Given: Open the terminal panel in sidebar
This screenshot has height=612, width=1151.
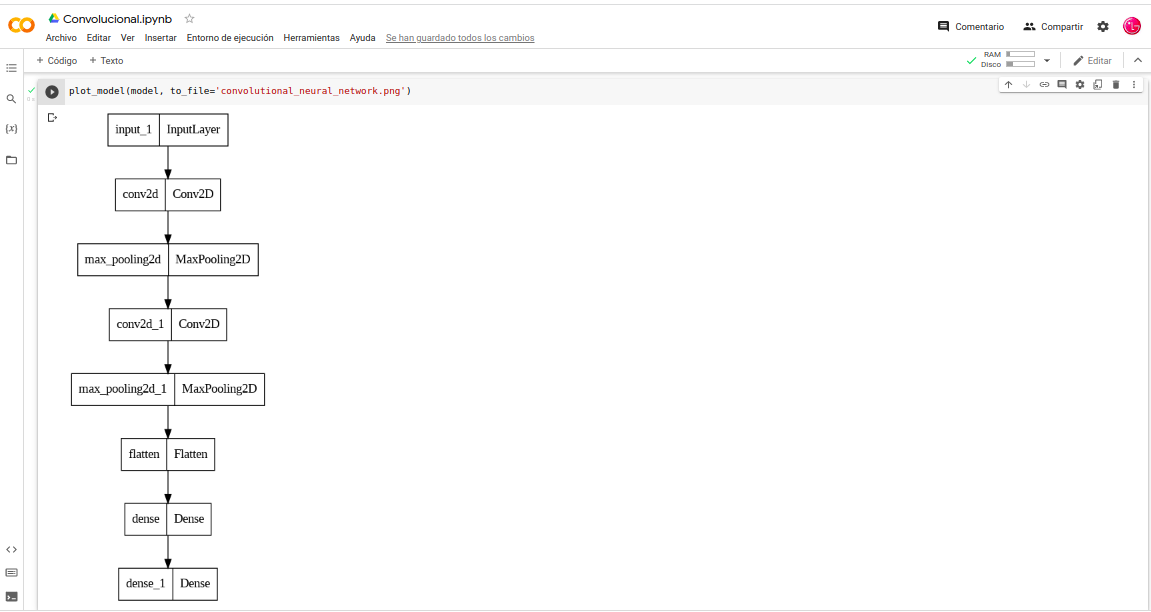Looking at the screenshot, I should coord(11,596).
